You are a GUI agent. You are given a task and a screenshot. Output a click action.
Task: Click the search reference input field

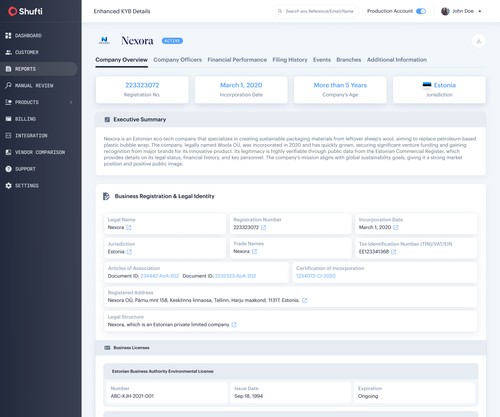[315, 11]
